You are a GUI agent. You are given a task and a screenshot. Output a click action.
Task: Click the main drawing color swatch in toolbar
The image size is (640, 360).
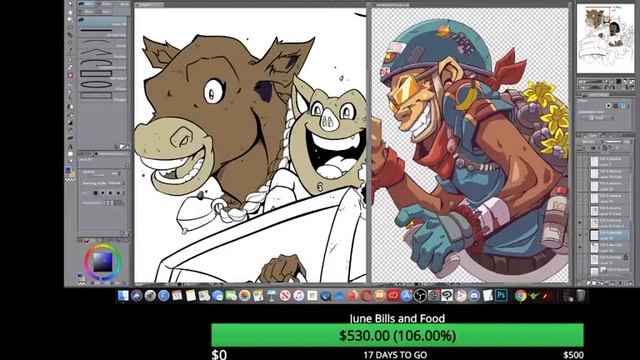click(x=69, y=170)
